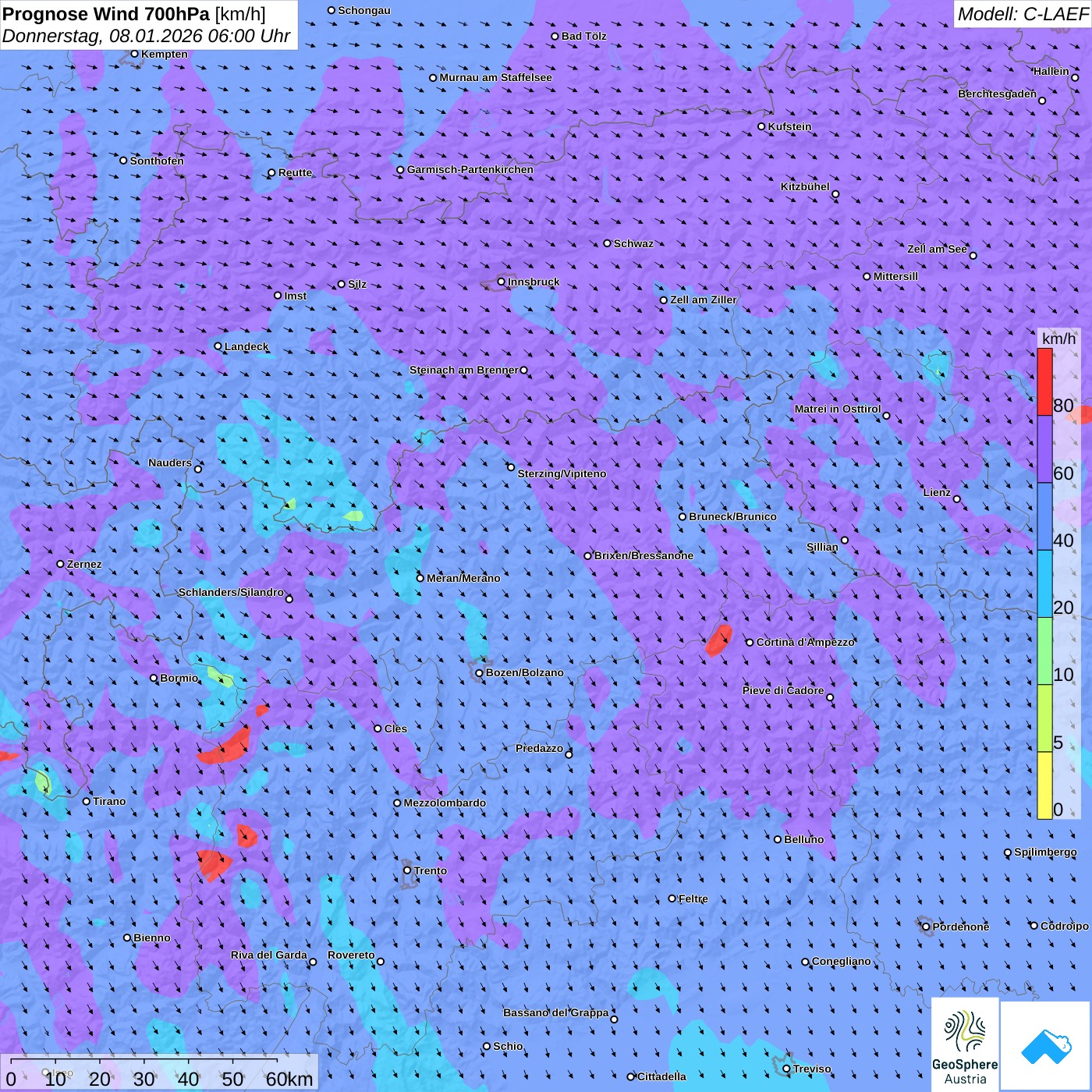Click the Sterzing/Vipiteno label
The height and width of the screenshot is (1092, 1092).
(562, 473)
